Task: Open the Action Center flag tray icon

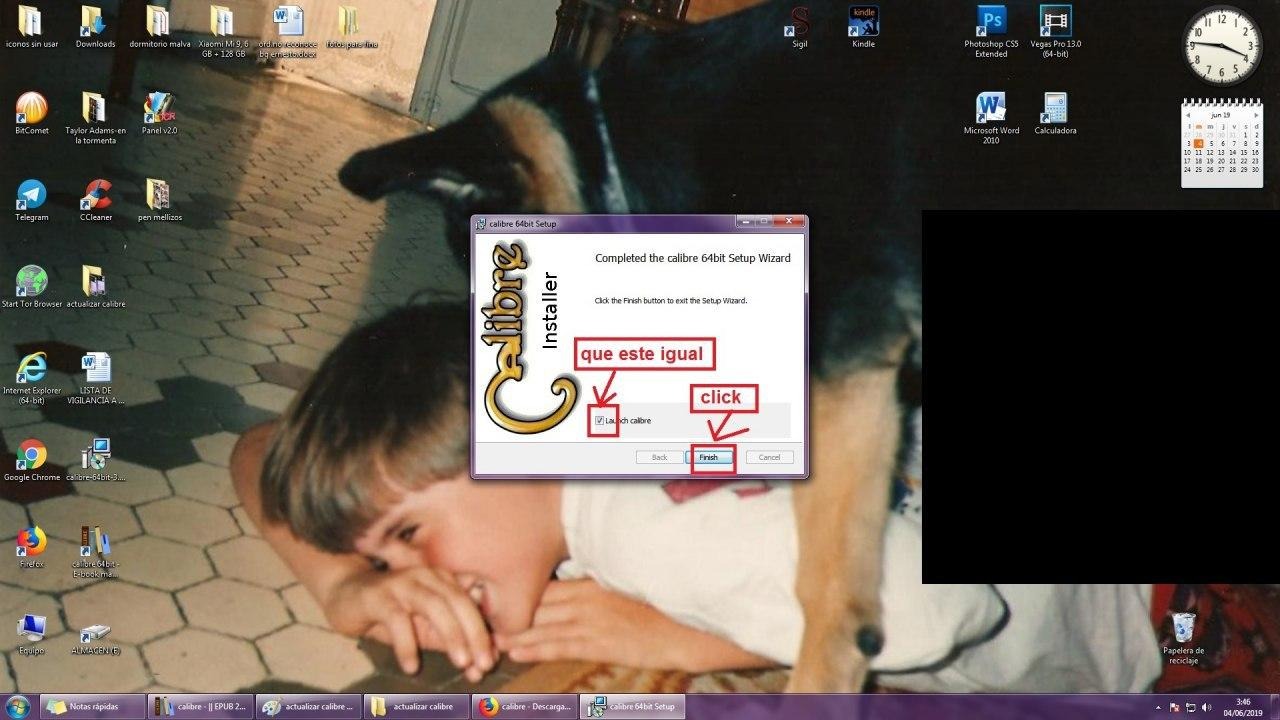Action: [1175, 707]
